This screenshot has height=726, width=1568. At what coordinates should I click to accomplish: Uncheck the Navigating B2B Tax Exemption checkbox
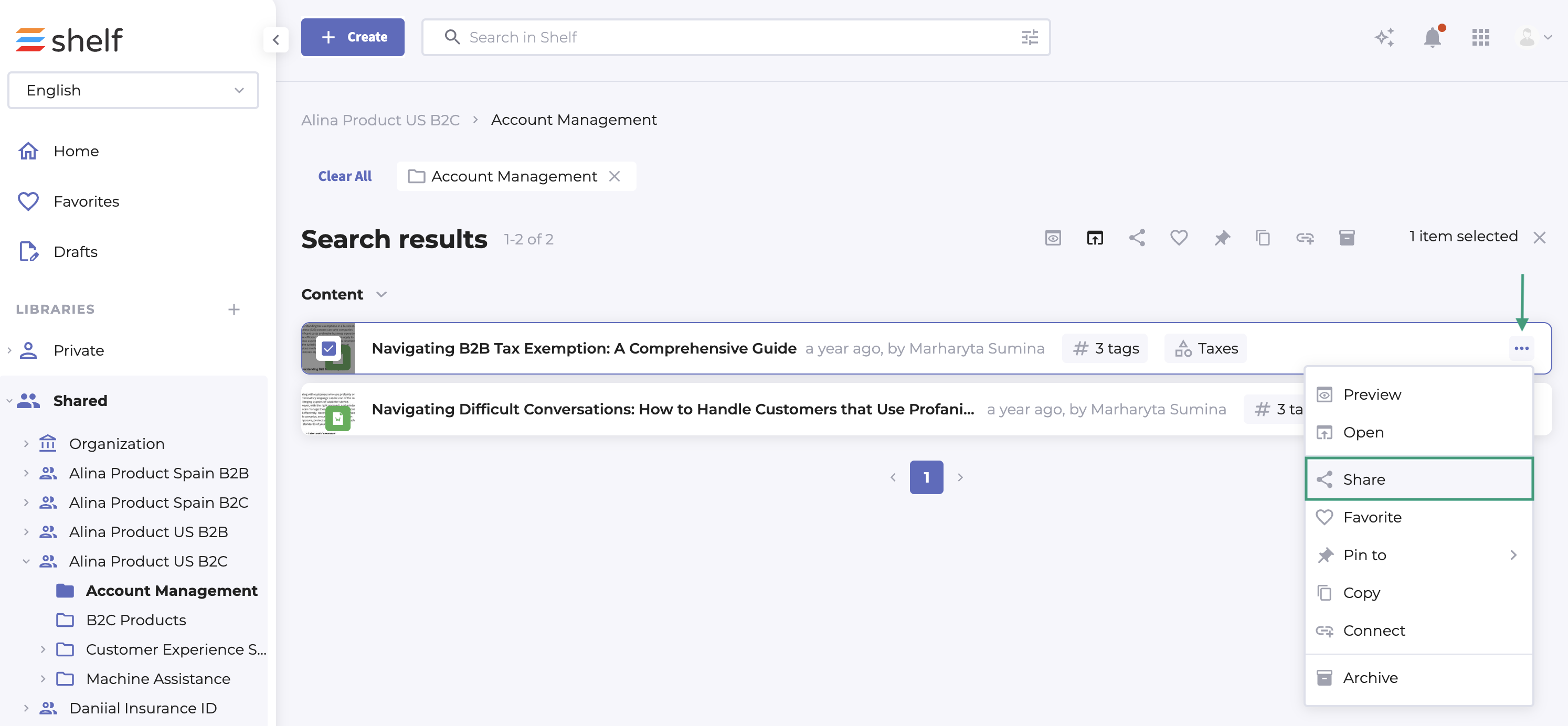pos(329,348)
